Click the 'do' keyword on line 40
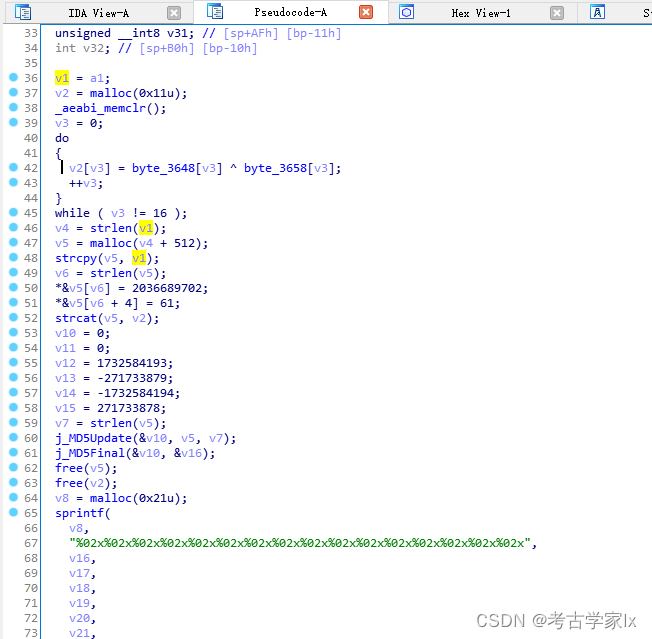 (62, 138)
